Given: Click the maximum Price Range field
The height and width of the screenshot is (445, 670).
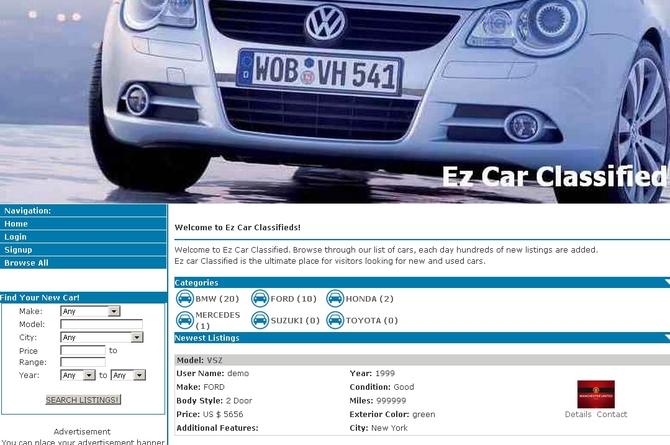Looking at the screenshot, I should click(x=83, y=362).
